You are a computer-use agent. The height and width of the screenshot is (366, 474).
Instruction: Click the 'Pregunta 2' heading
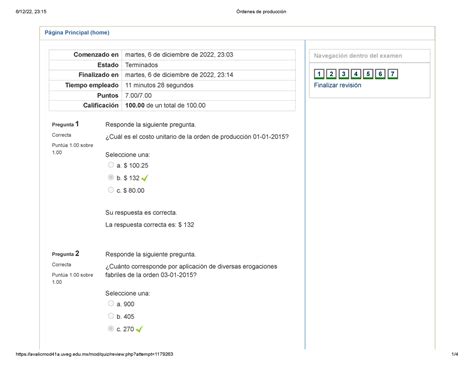65,254
